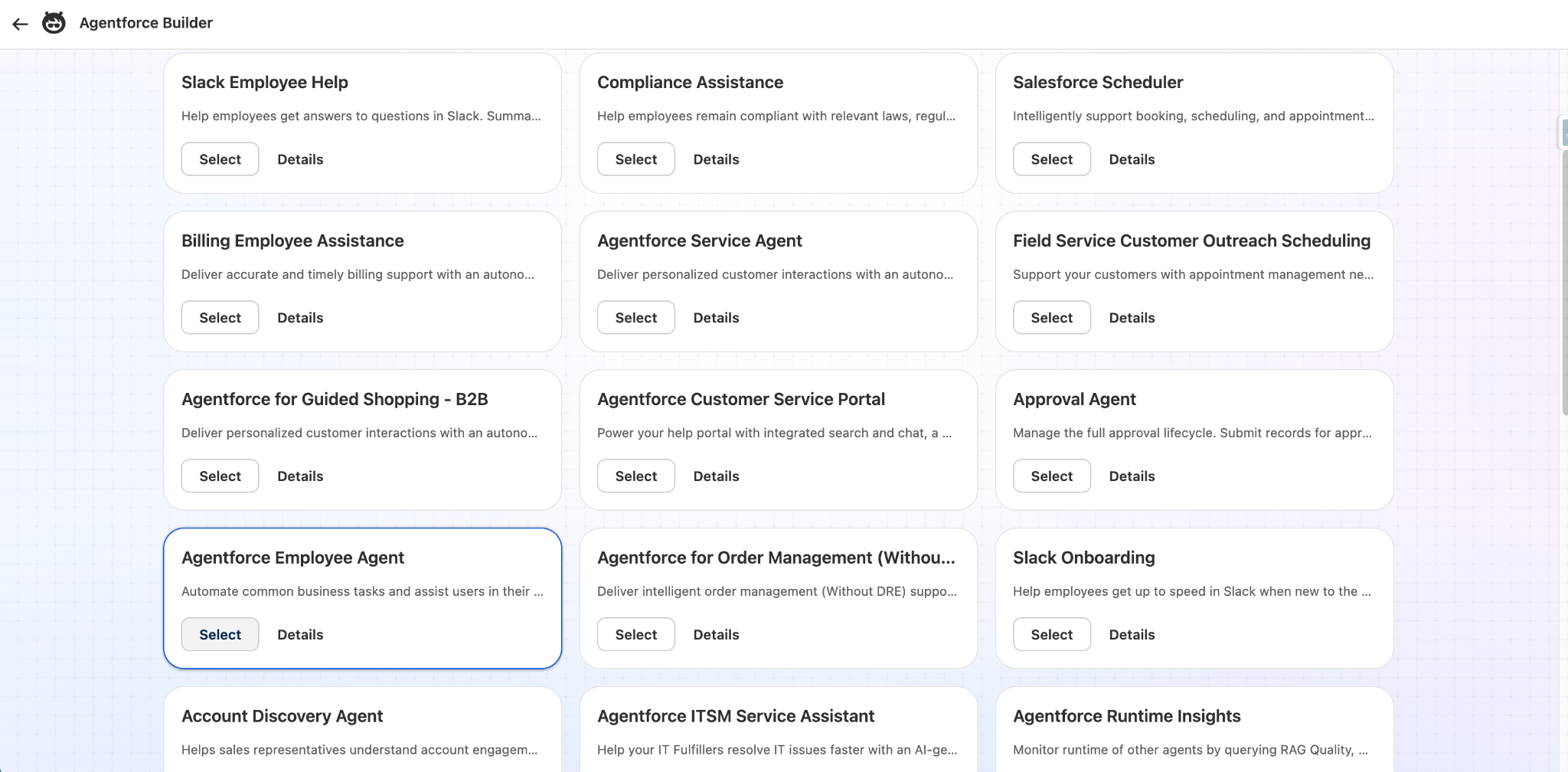This screenshot has width=1568, height=772.
Task: Open Agentforce Customer Service Portal Details
Action: [x=716, y=476]
